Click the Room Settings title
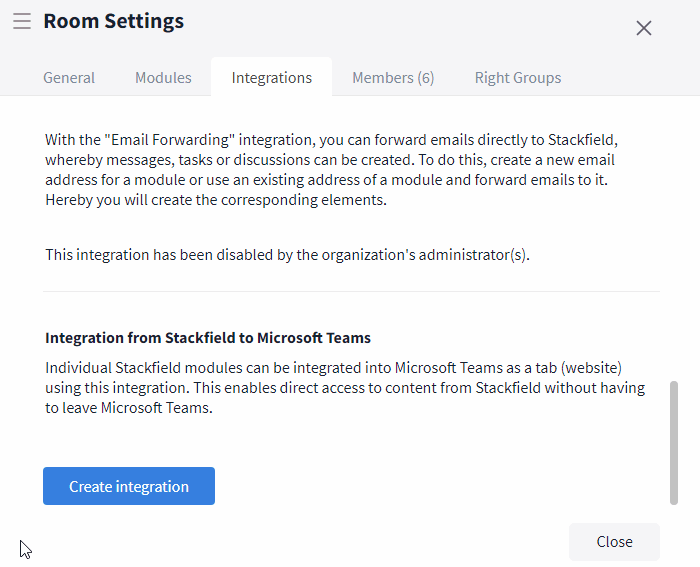This screenshot has height=567, width=700. click(x=113, y=21)
